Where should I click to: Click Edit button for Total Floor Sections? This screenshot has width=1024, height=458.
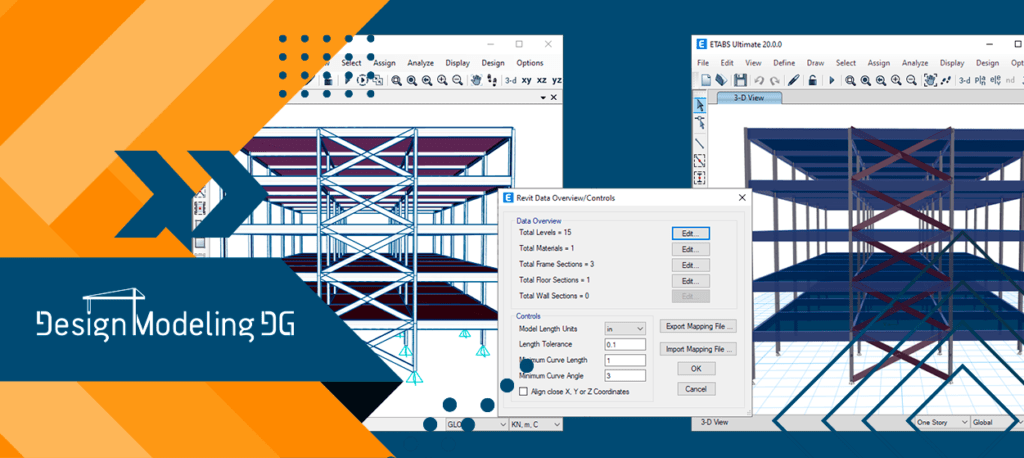pos(690,281)
